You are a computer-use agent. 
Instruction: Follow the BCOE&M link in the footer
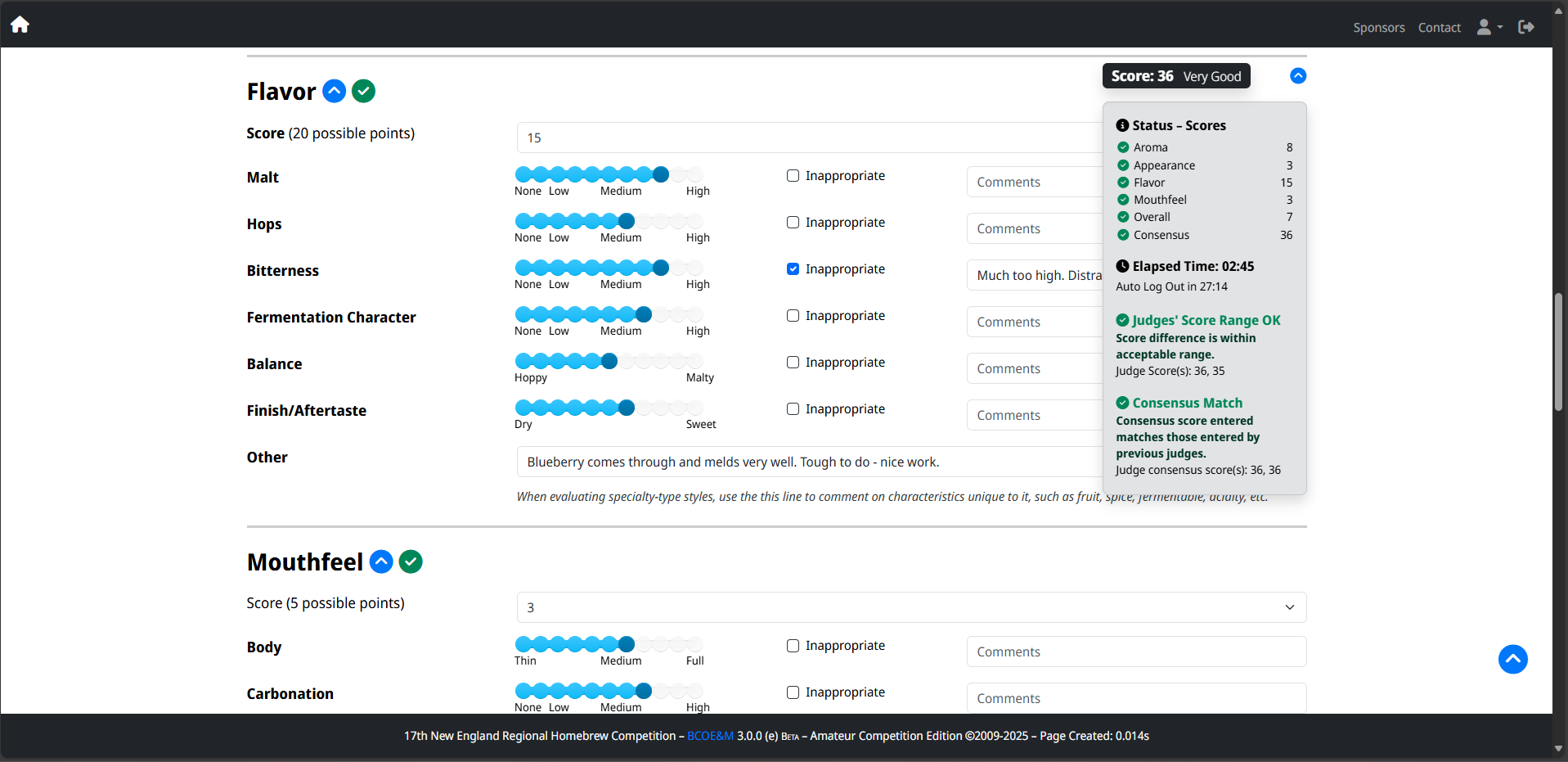(709, 736)
